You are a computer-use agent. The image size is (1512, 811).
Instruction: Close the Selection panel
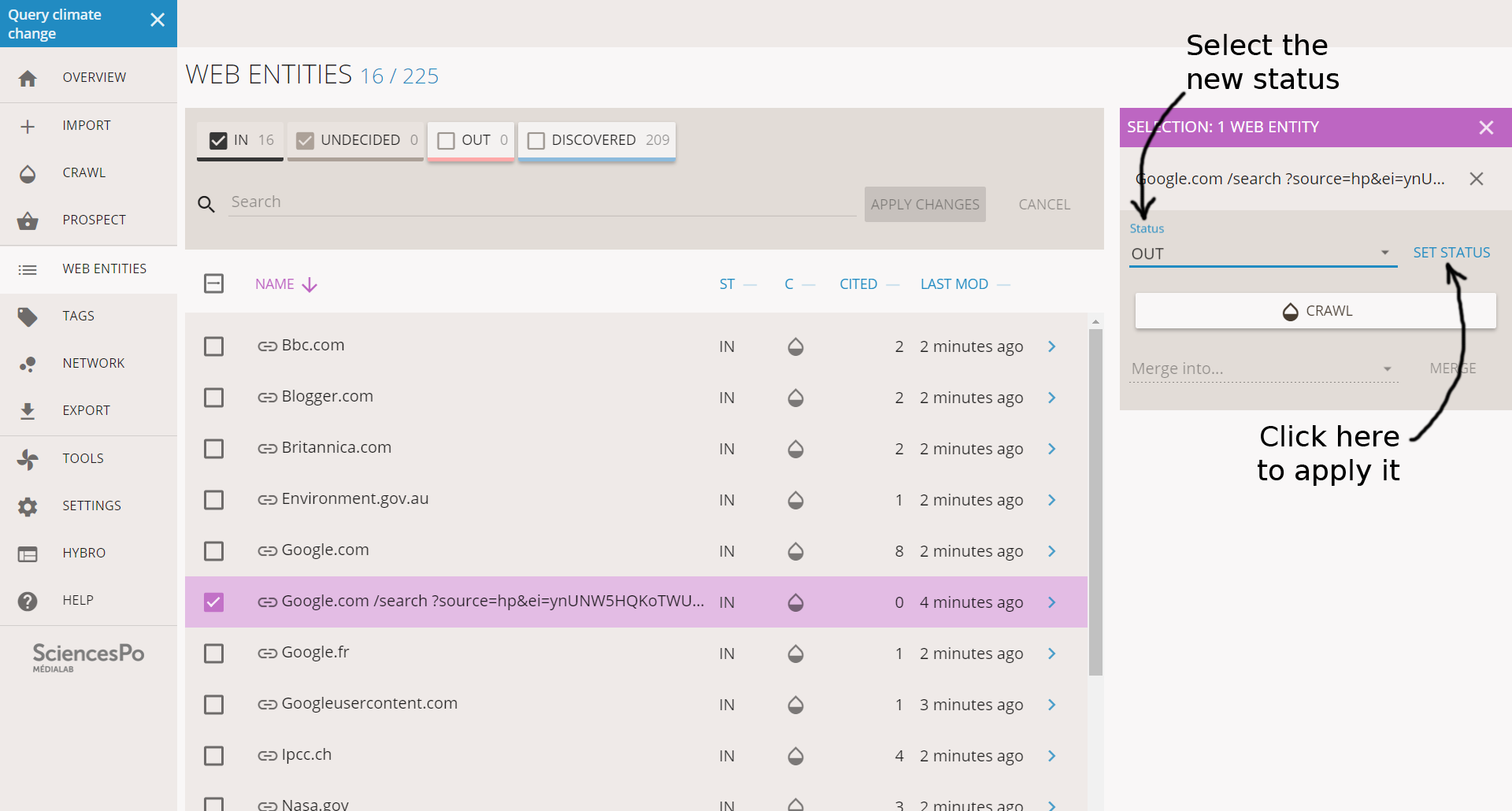click(1486, 128)
